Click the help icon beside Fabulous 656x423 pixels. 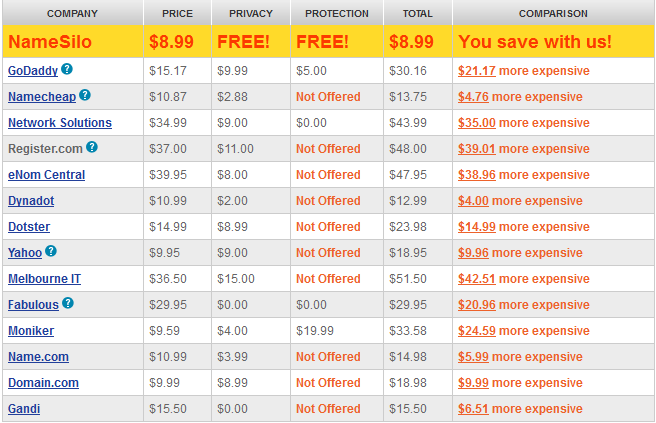coord(68,304)
